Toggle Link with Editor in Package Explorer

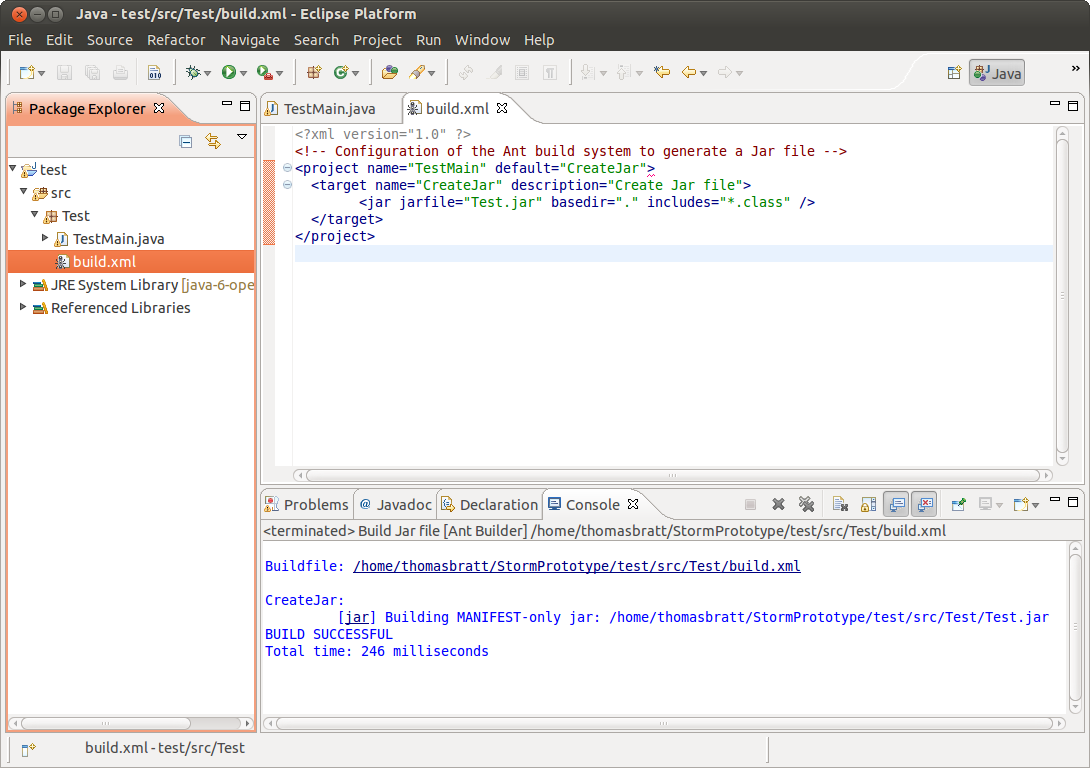pos(213,142)
